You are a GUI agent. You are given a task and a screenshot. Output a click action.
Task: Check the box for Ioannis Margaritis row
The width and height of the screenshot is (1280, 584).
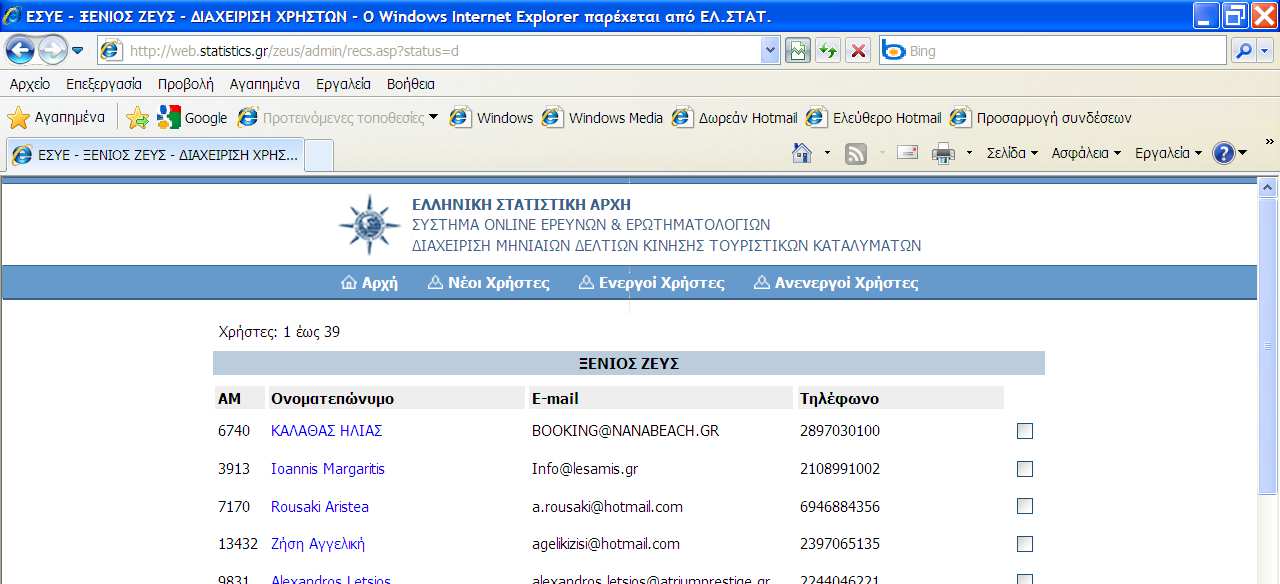click(x=1025, y=469)
